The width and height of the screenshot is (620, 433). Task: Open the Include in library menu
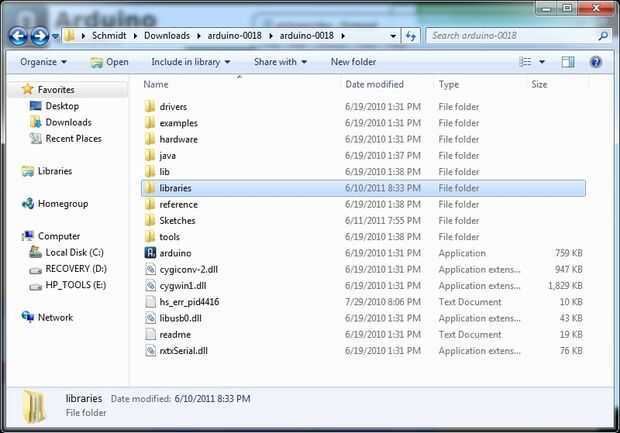point(191,62)
